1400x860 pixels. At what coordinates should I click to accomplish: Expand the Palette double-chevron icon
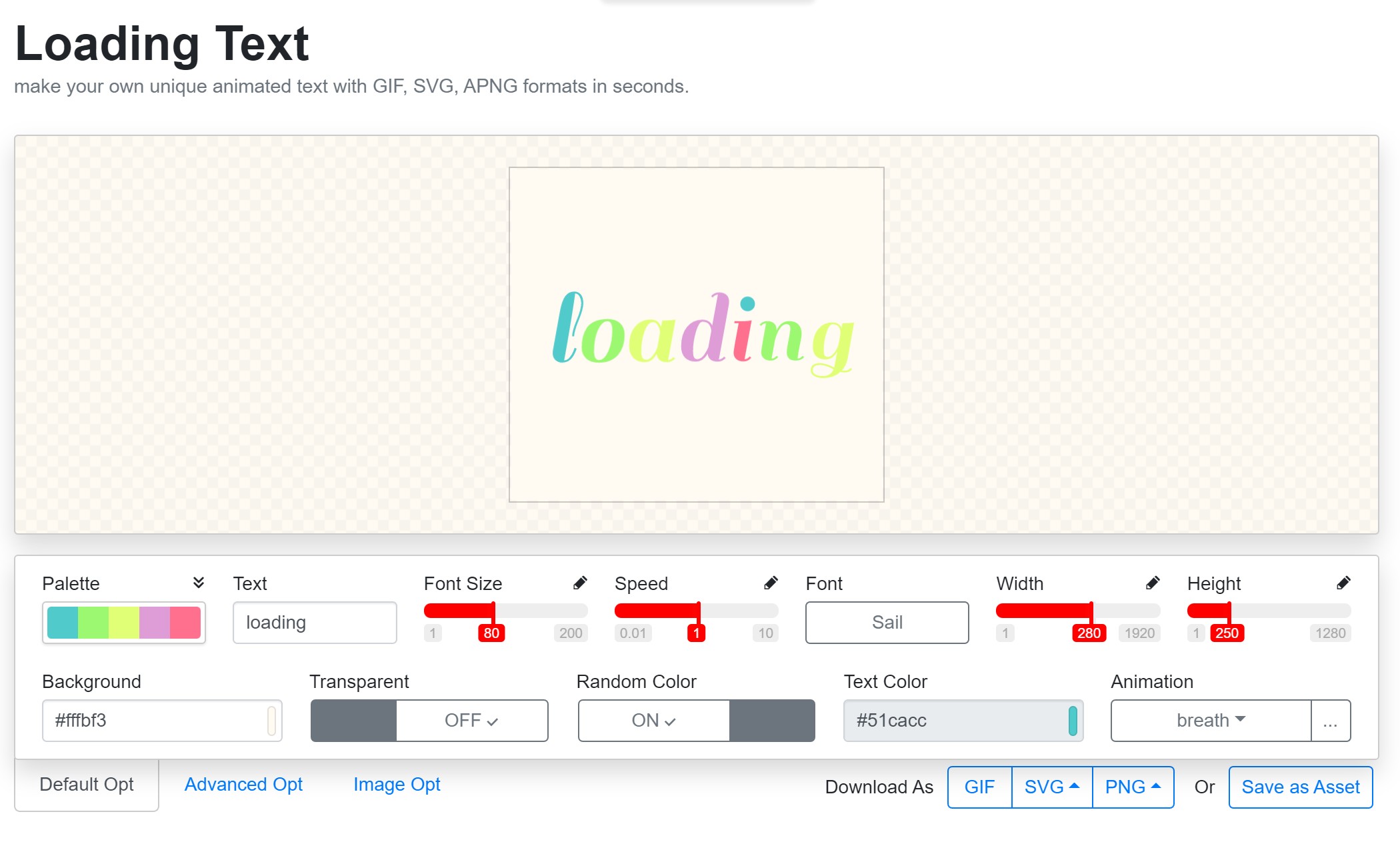[199, 583]
